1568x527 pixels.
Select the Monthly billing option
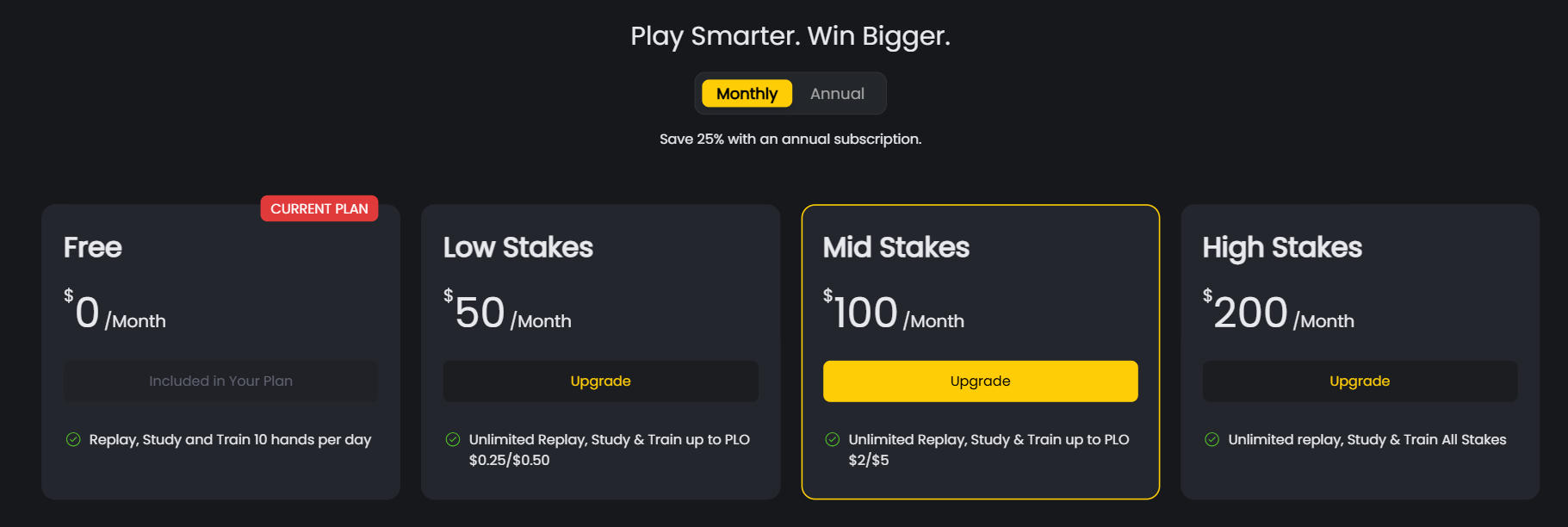coord(746,93)
